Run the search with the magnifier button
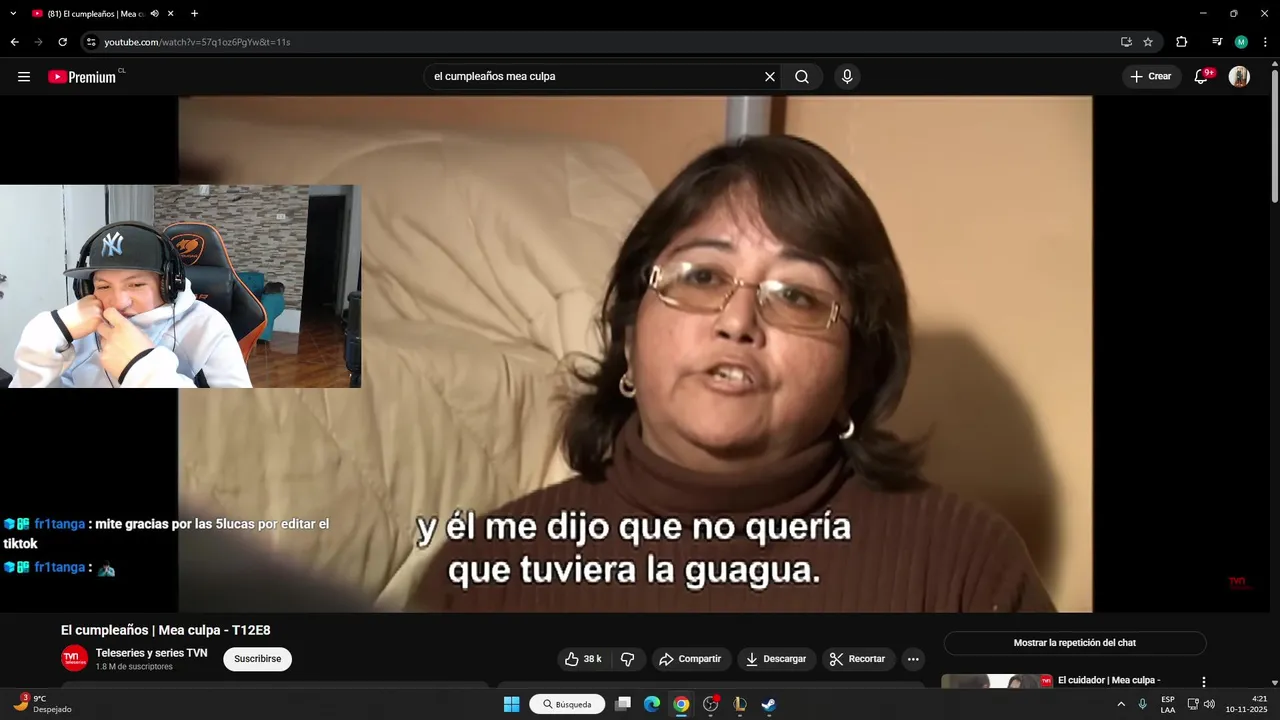Screen dimensions: 1280x720 (x=802, y=77)
